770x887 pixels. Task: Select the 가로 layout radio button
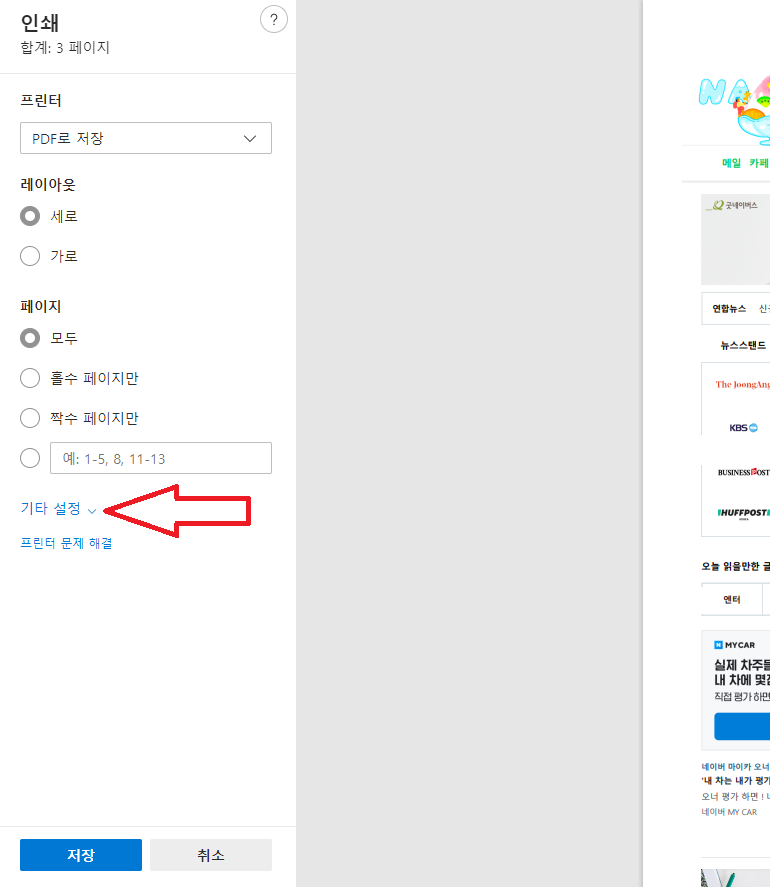pyautogui.click(x=30, y=256)
